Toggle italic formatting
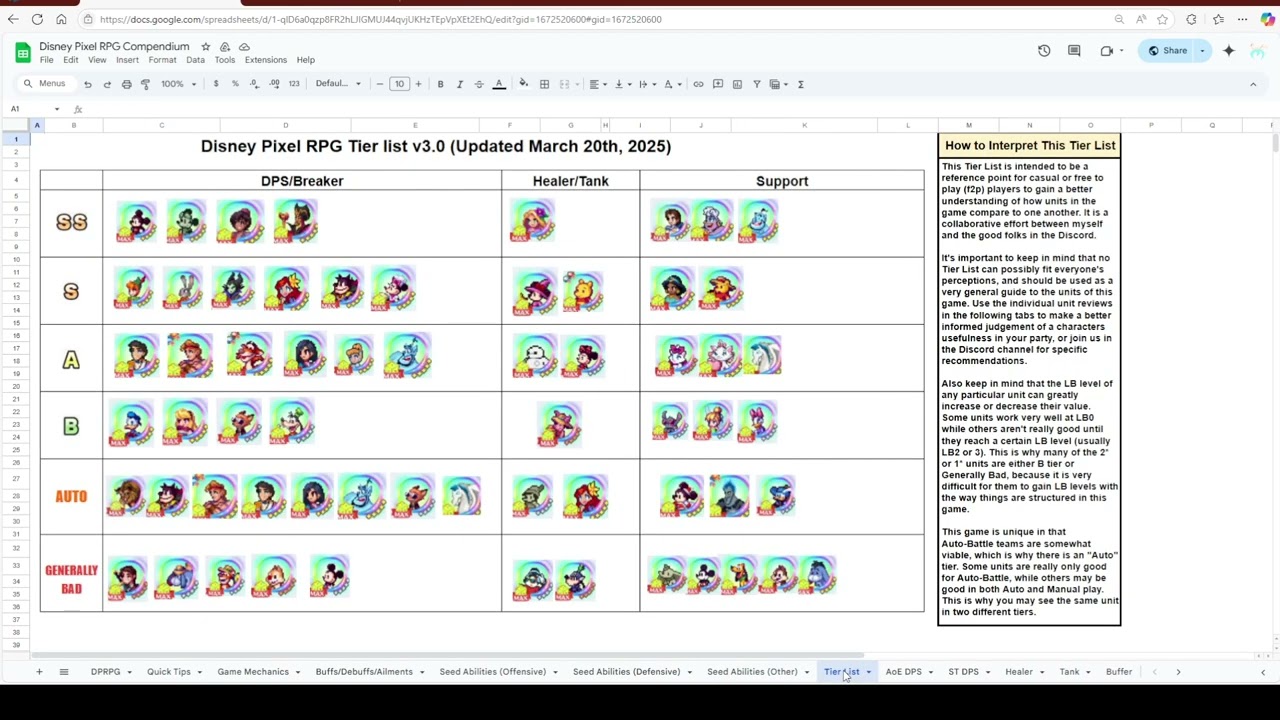Image resolution: width=1280 pixels, height=720 pixels. click(x=459, y=84)
